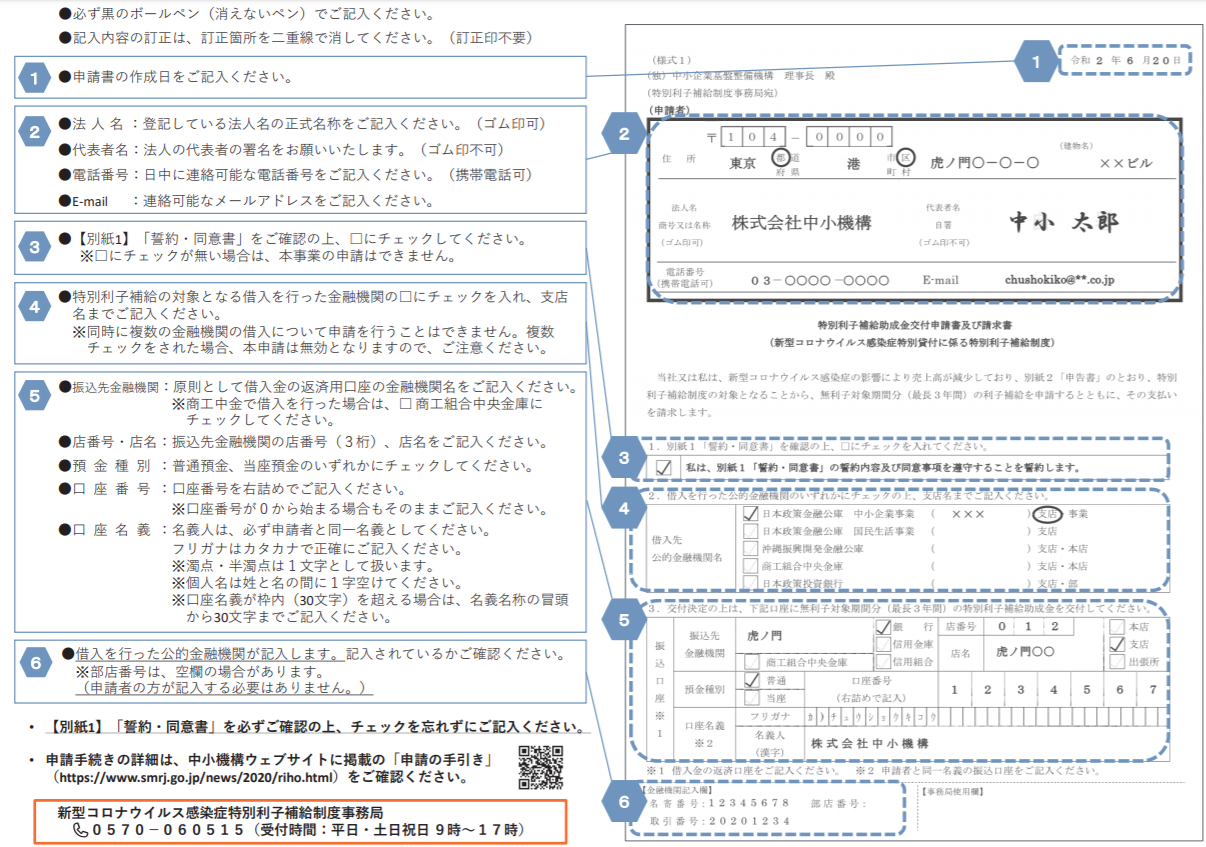Click the phone number 03-○○○○-○○○○
This screenshot has width=1206, height=847.
point(819,280)
